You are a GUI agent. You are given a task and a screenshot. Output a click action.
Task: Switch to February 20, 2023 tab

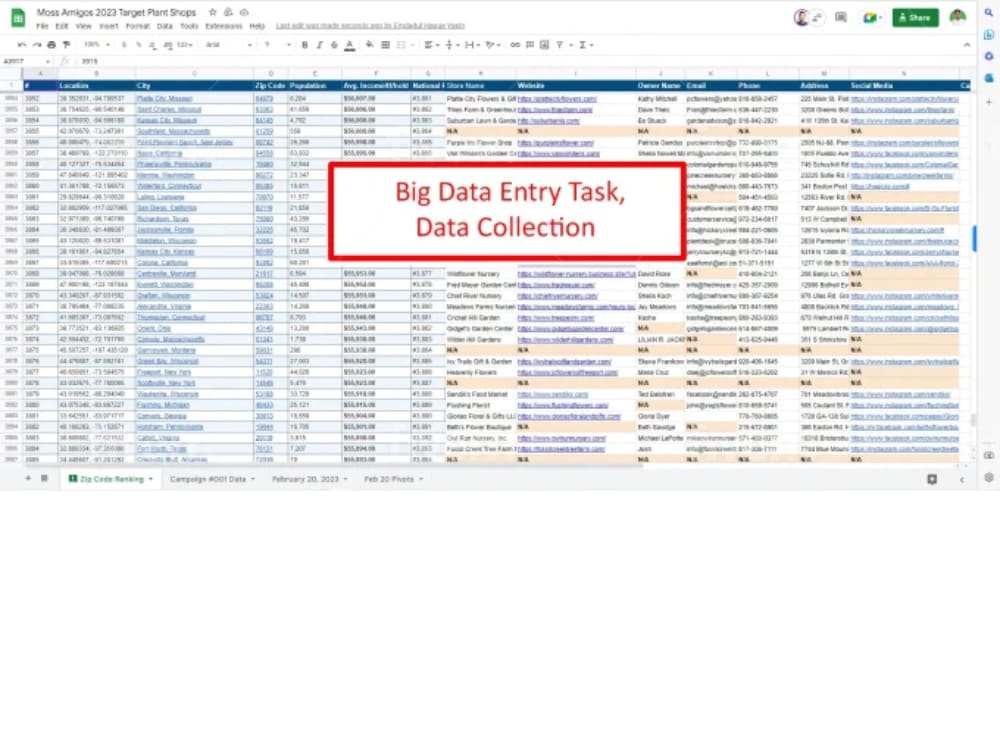(x=309, y=479)
